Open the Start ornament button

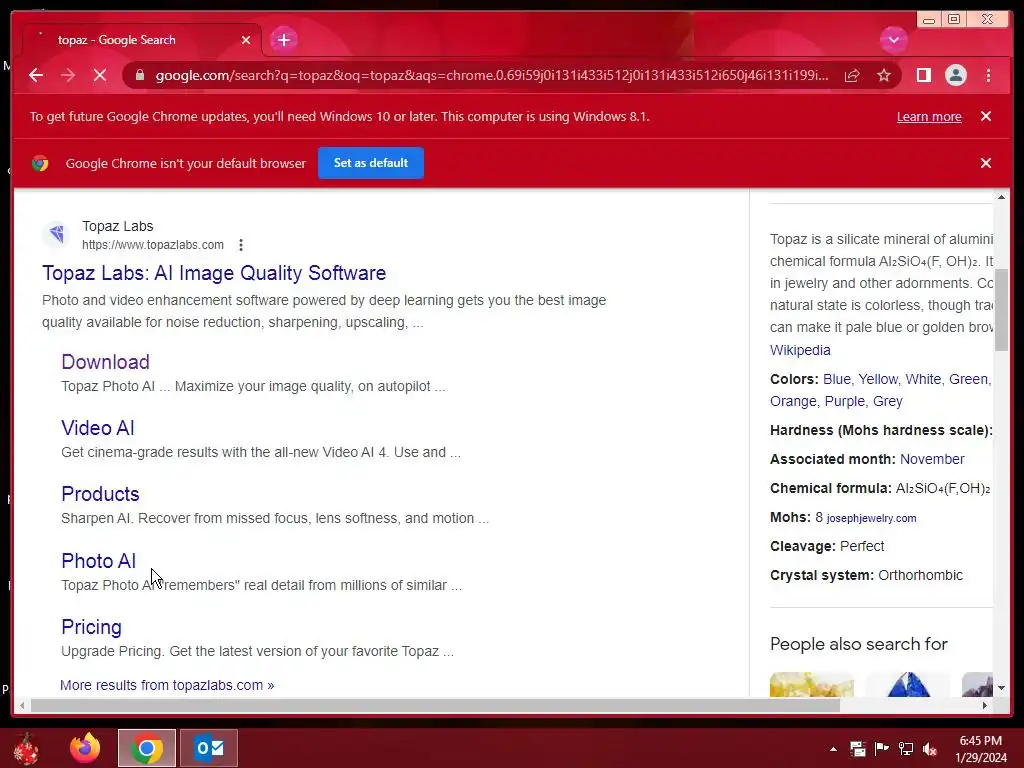coord(26,748)
